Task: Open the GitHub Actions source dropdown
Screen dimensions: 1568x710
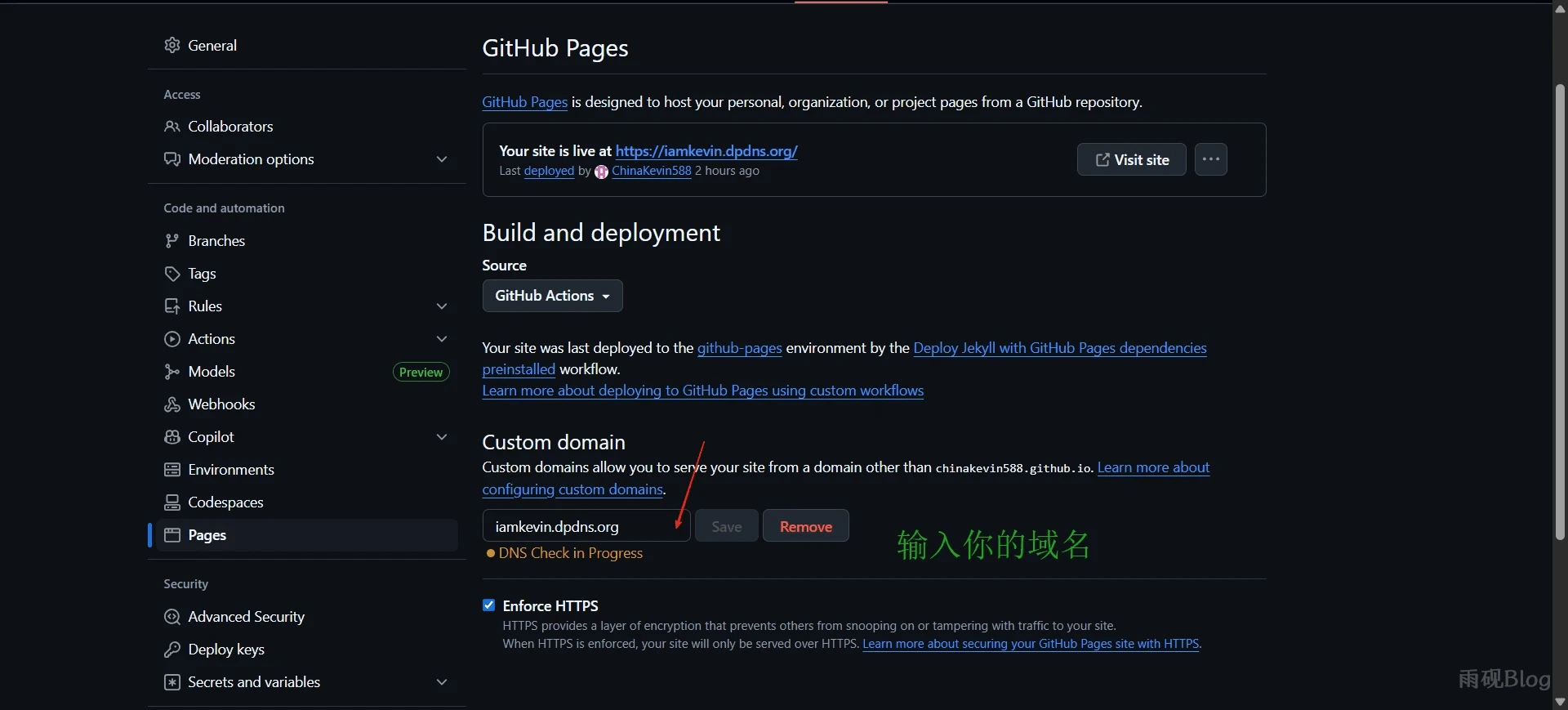Action: (x=552, y=296)
